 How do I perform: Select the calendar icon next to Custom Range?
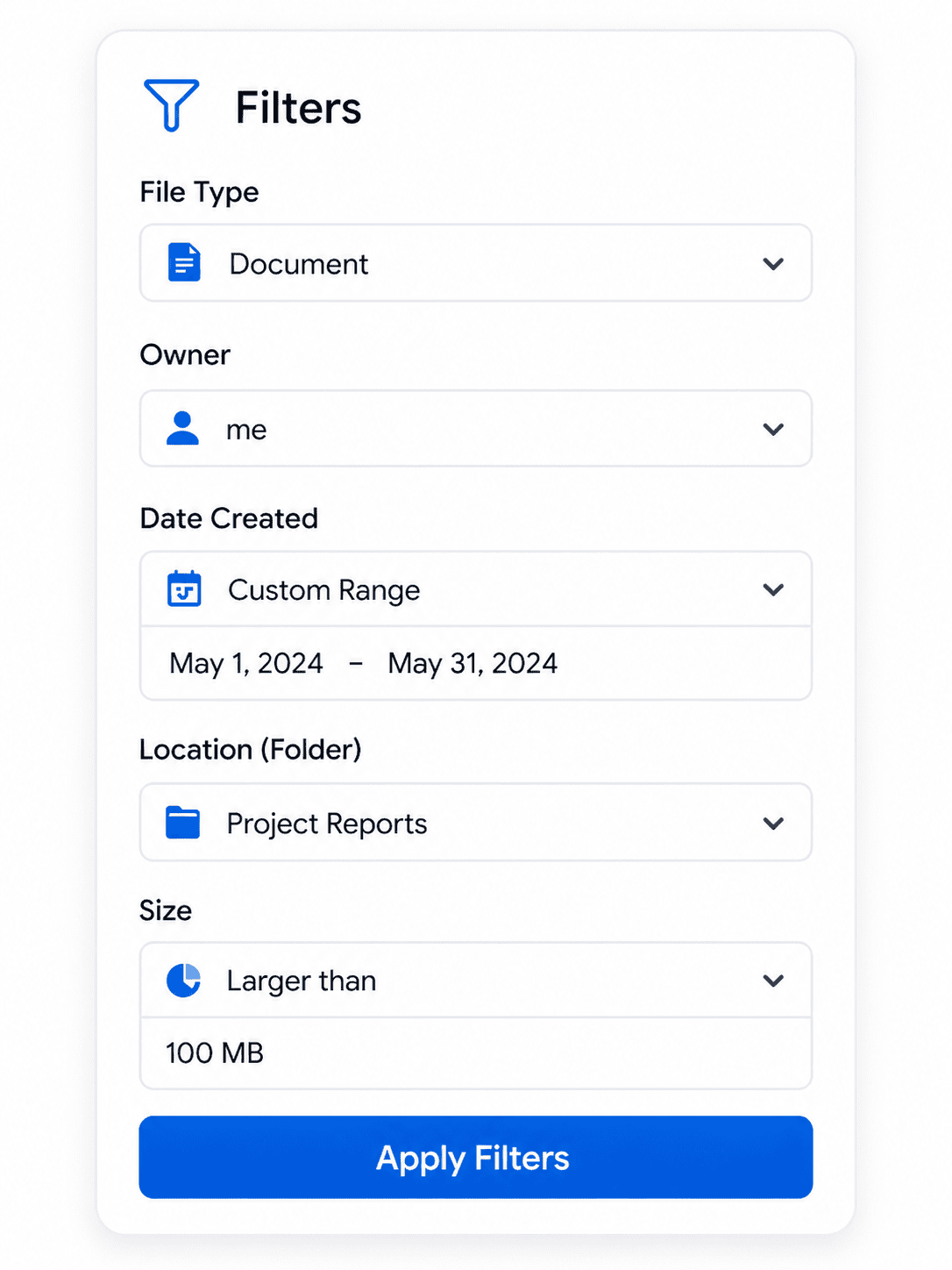(182, 589)
